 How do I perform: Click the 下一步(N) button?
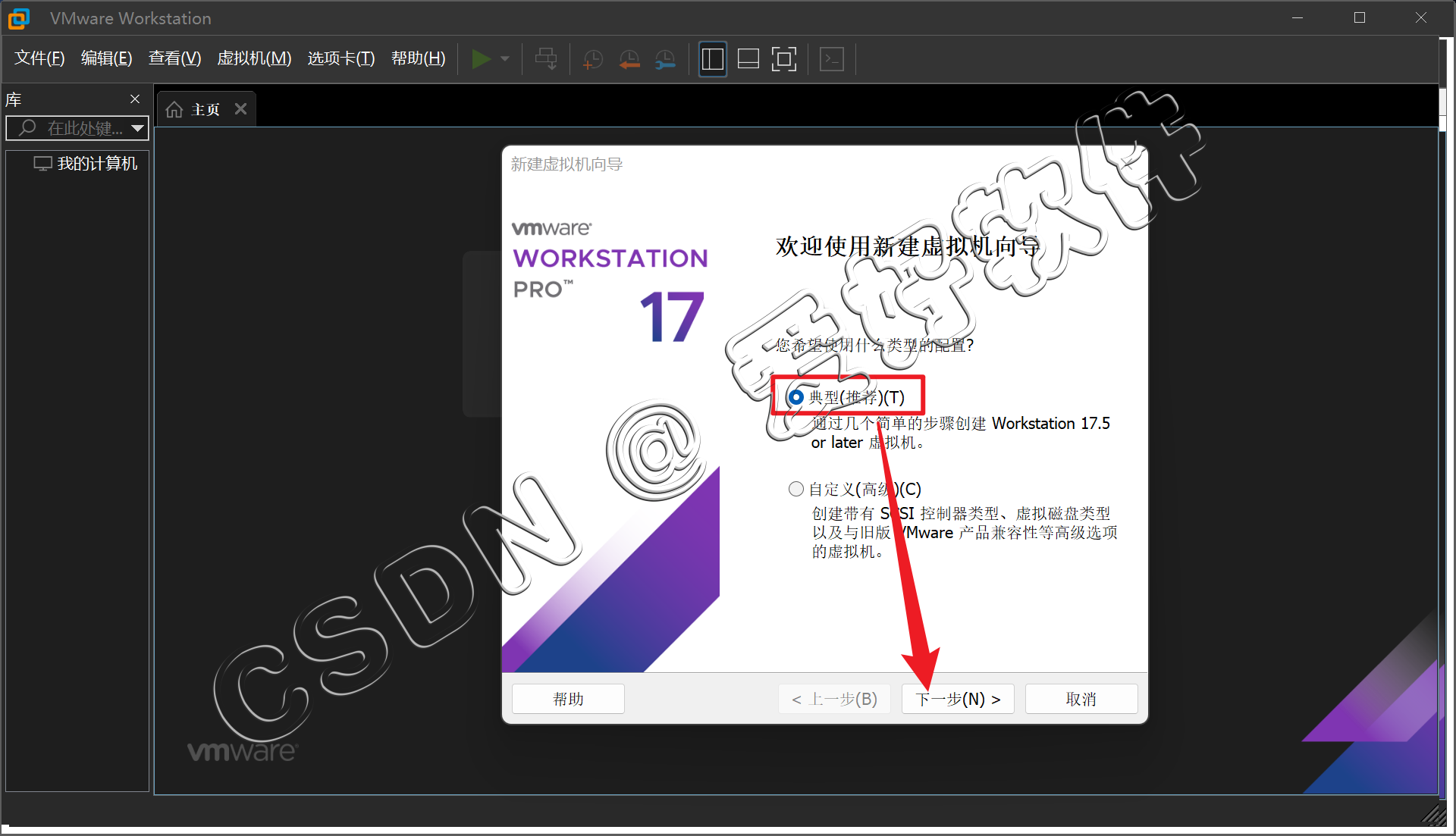click(958, 699)
